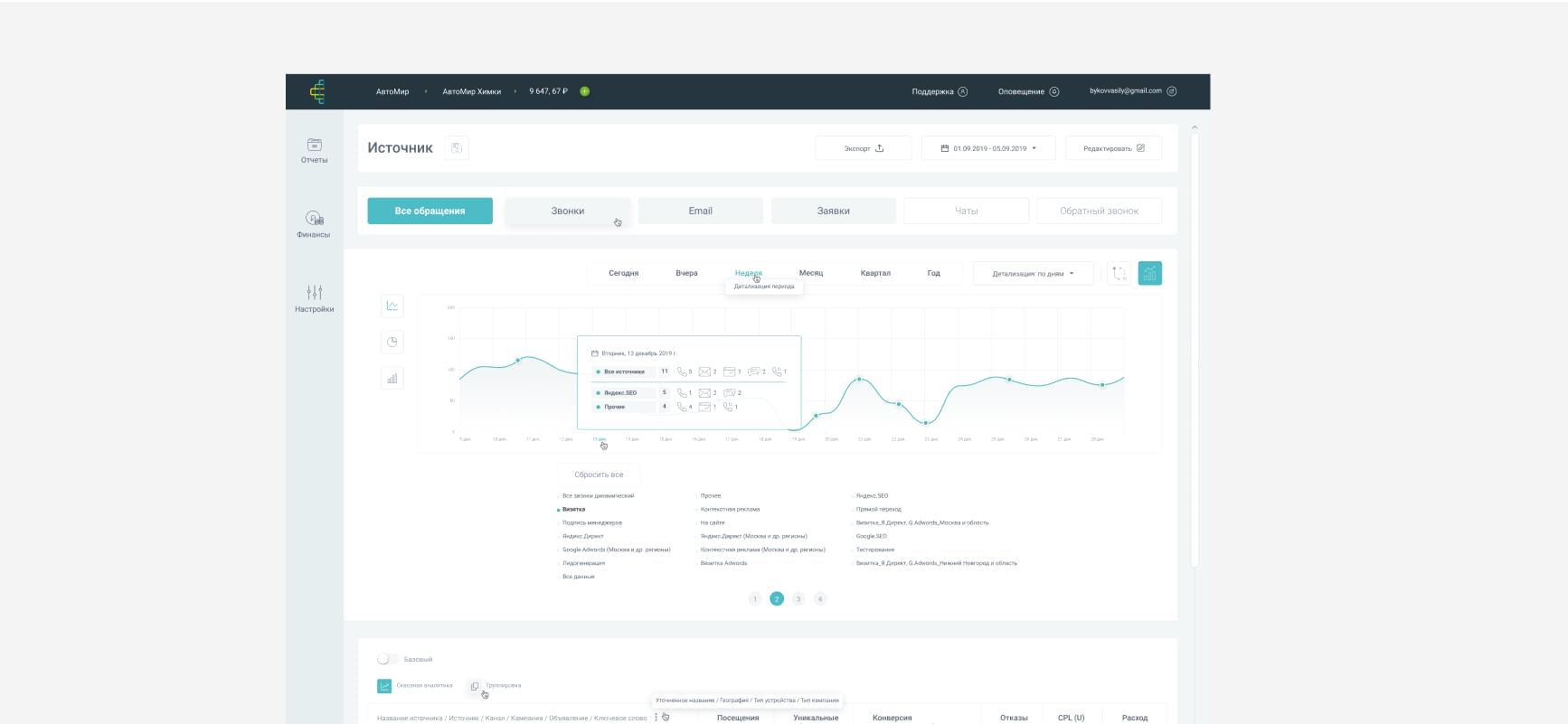
Task: Toggle Контекстная реклама source in legend
Action: (728, 509)
